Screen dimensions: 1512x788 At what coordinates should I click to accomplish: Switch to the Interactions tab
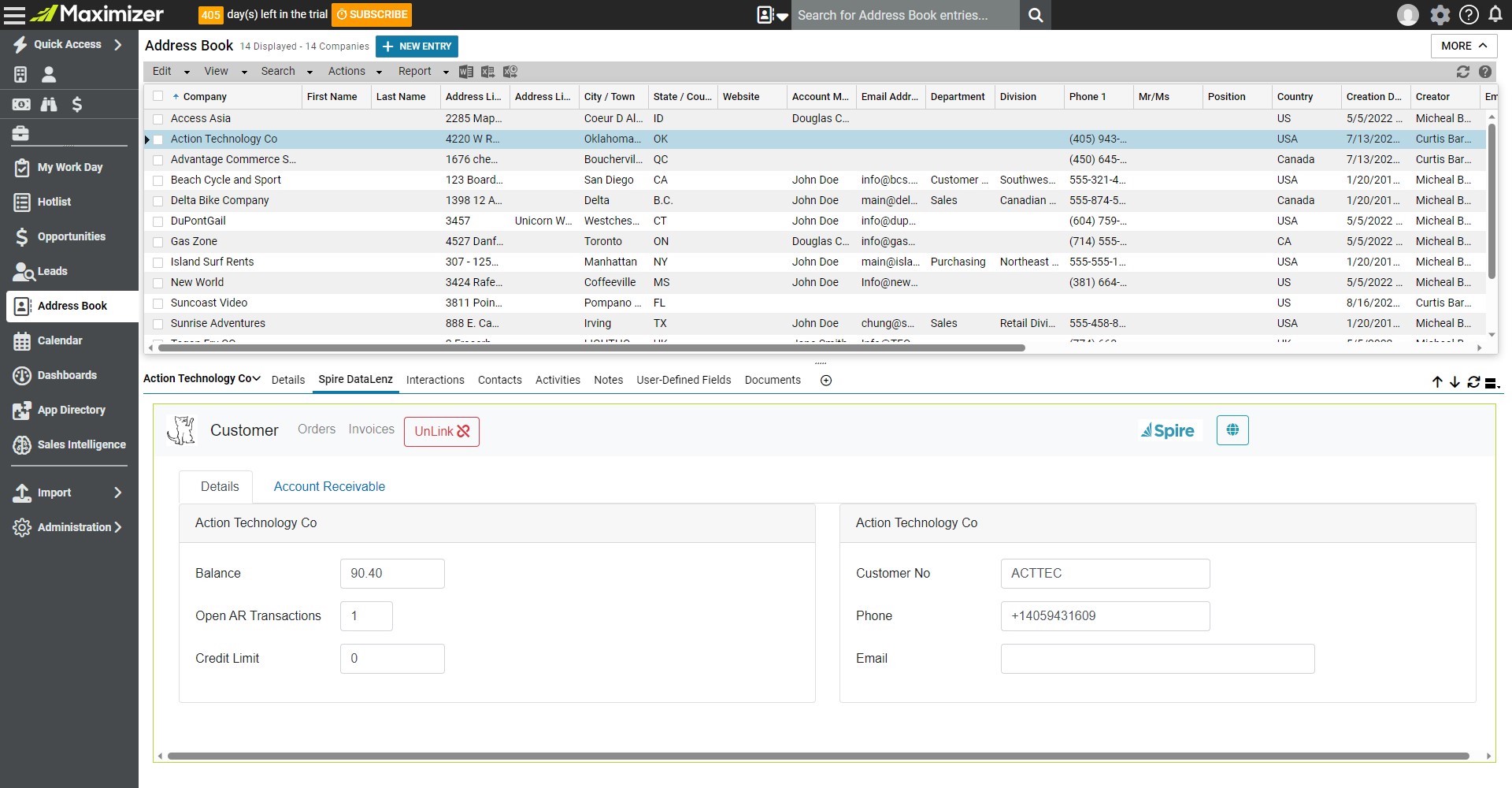click(x=435, y=380)
